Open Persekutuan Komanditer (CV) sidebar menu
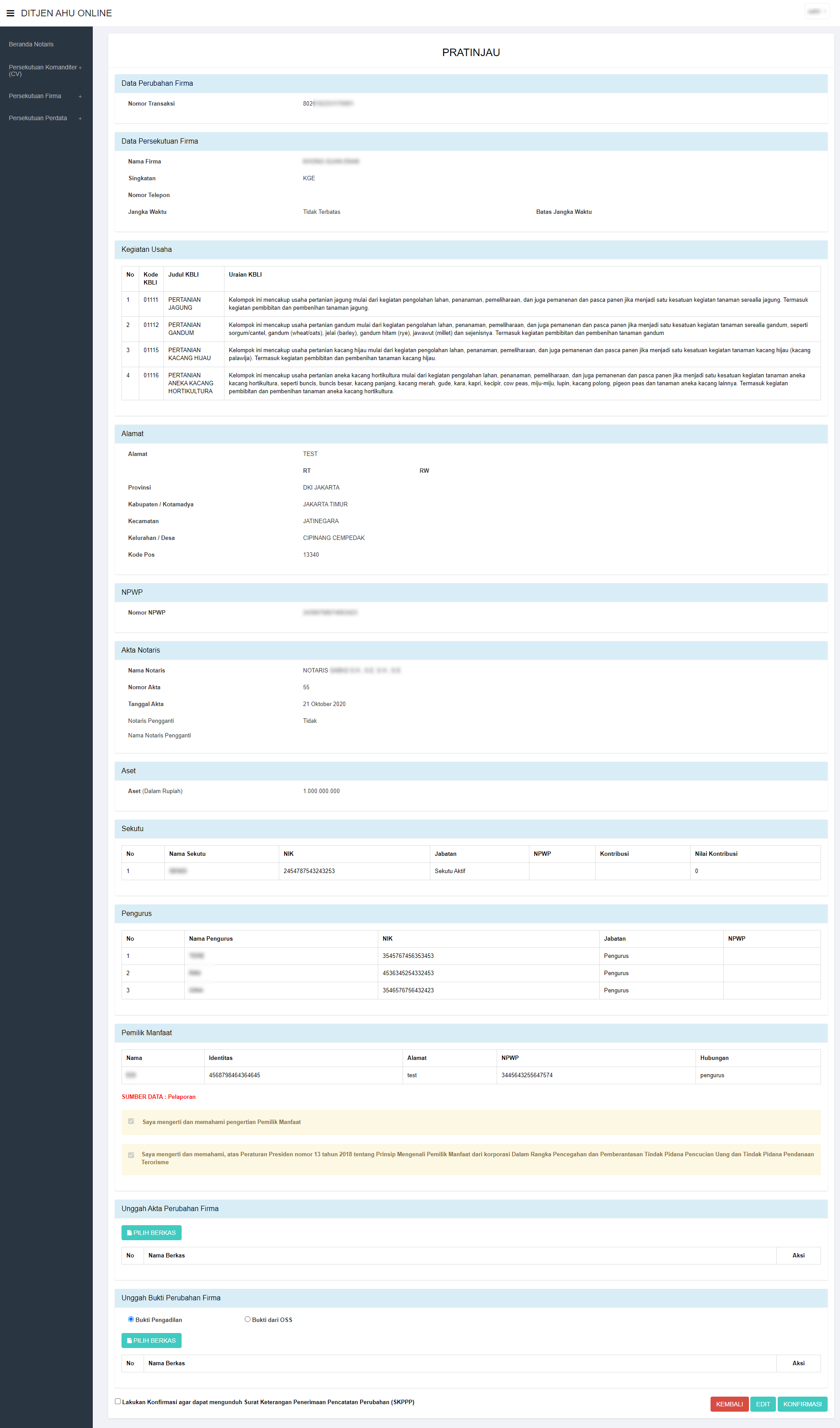840x1428 pixels. pos(43,70)
